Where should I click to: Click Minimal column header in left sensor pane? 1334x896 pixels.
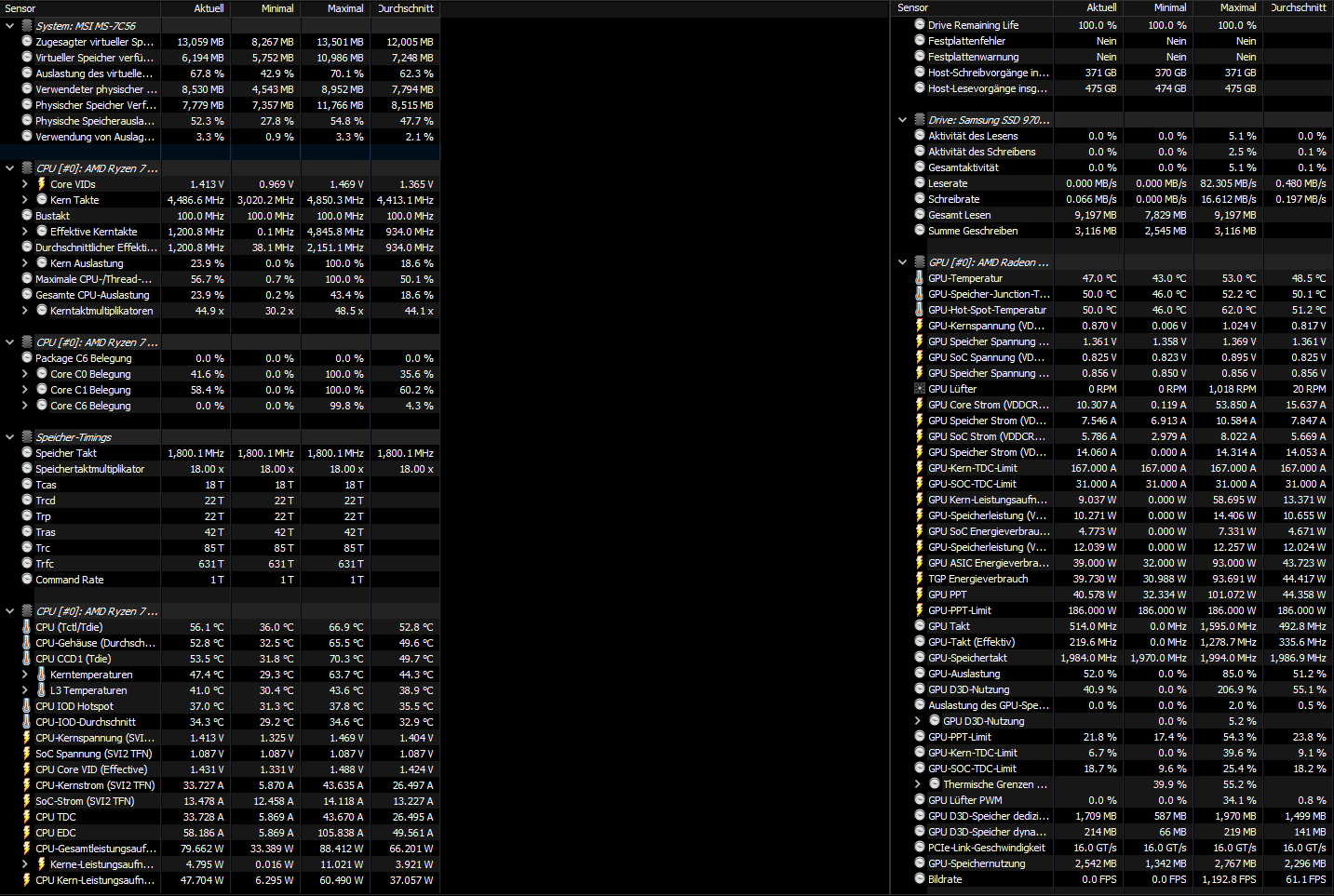coord(265,8)
